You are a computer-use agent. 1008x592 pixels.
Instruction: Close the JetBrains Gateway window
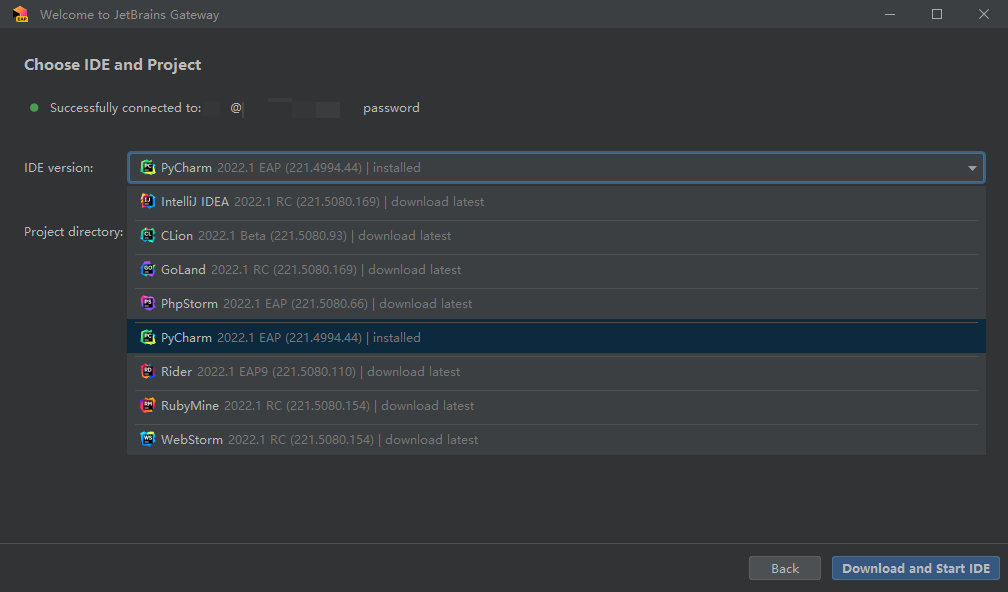[x=984, y=14]
